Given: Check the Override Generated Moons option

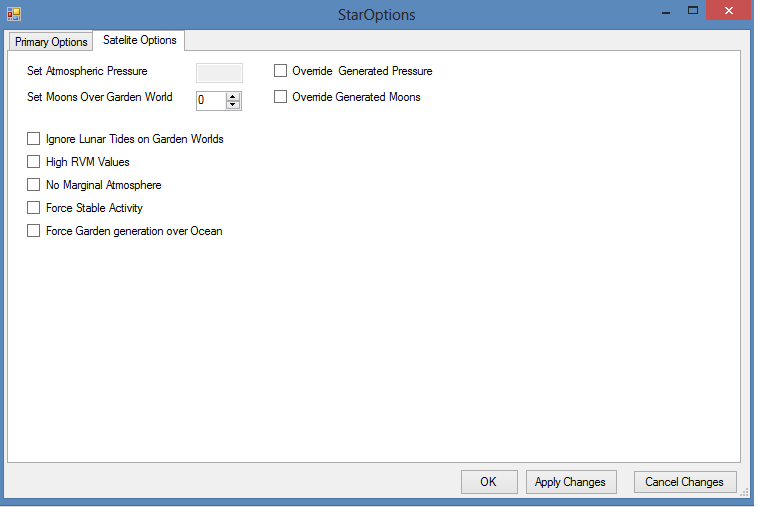Looking at the screenshot, I should tap(281, 97).
